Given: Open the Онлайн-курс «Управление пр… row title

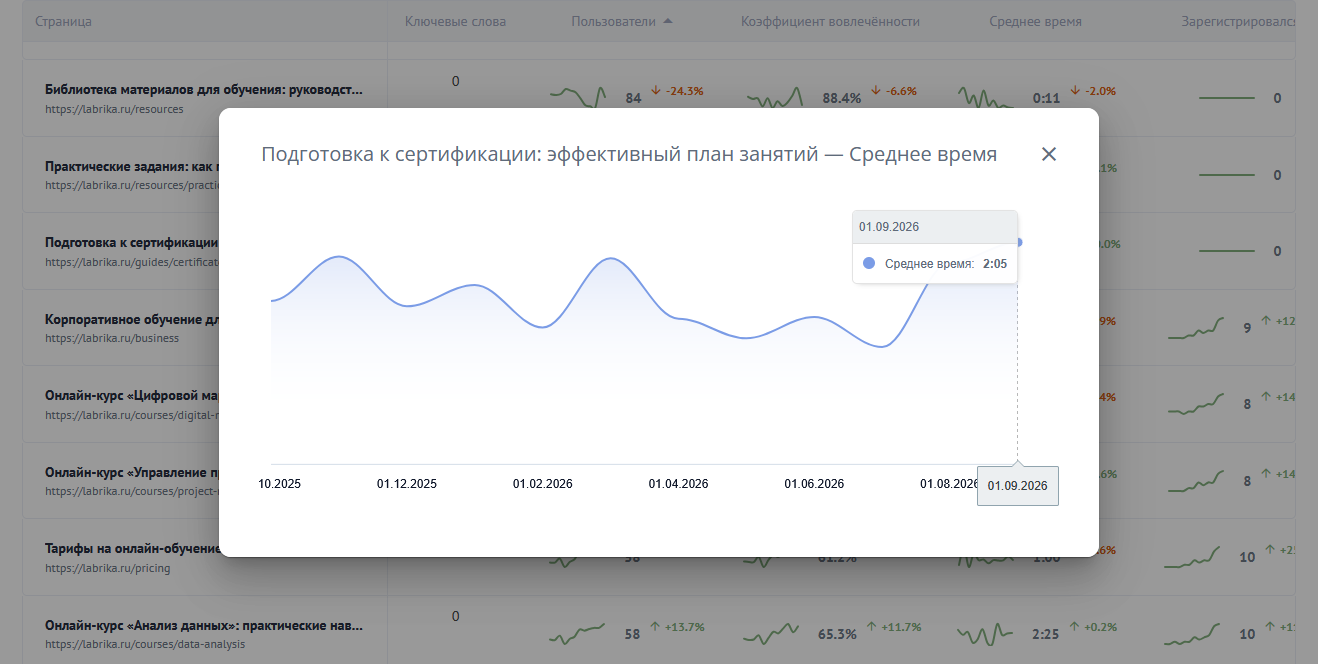Looking at the screenshot, I should click(x=132, y=472).
